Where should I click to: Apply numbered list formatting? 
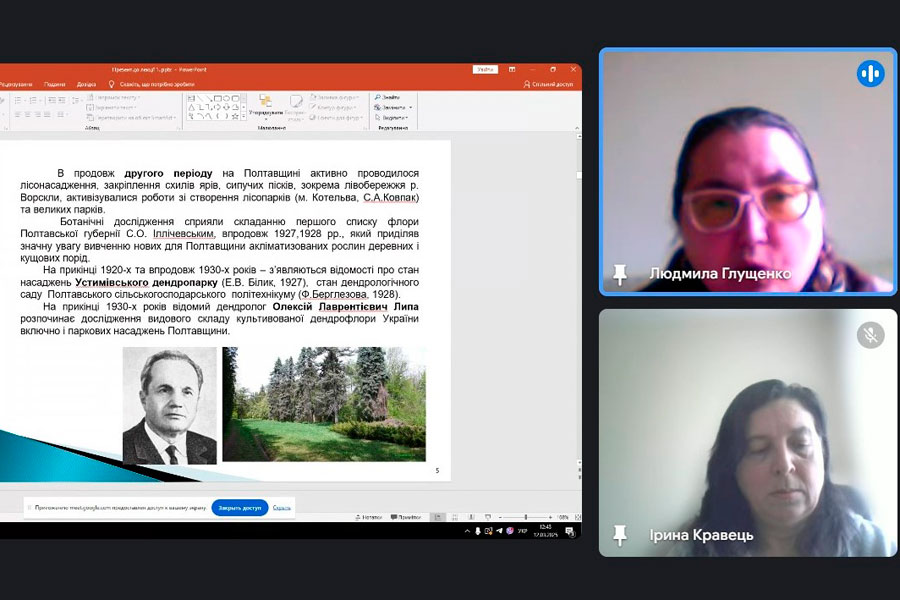coord(33,100)
